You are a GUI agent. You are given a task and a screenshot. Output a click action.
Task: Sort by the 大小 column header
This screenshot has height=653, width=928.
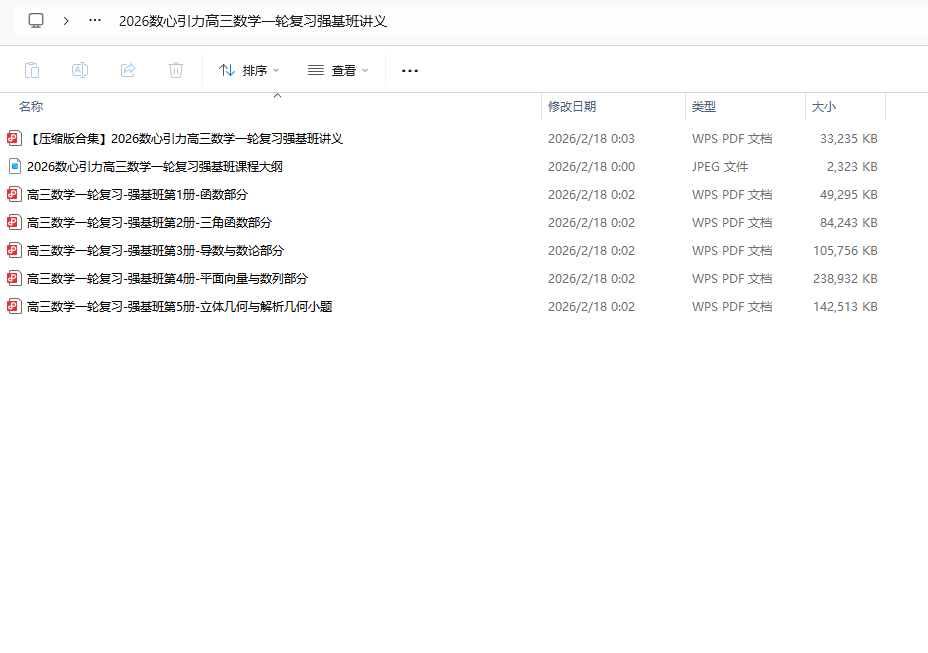pos(824,107)
